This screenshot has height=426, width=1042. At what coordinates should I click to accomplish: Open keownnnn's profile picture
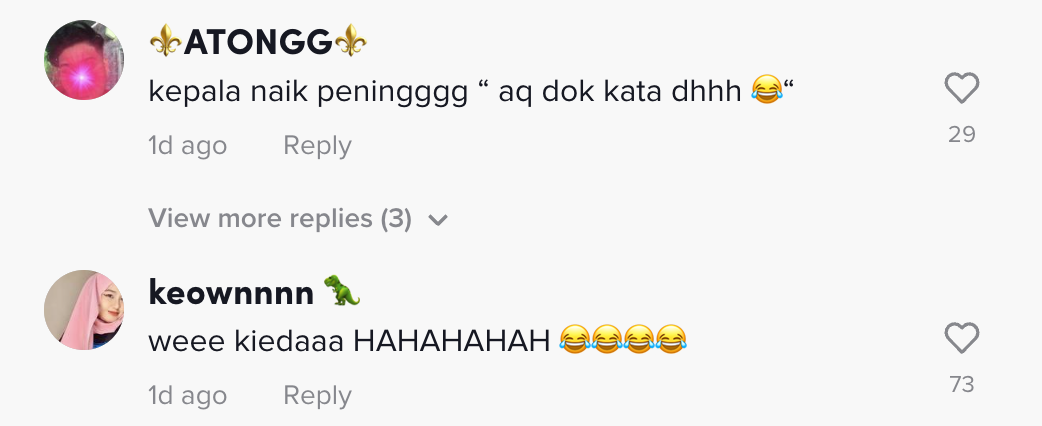pos(84,310)
